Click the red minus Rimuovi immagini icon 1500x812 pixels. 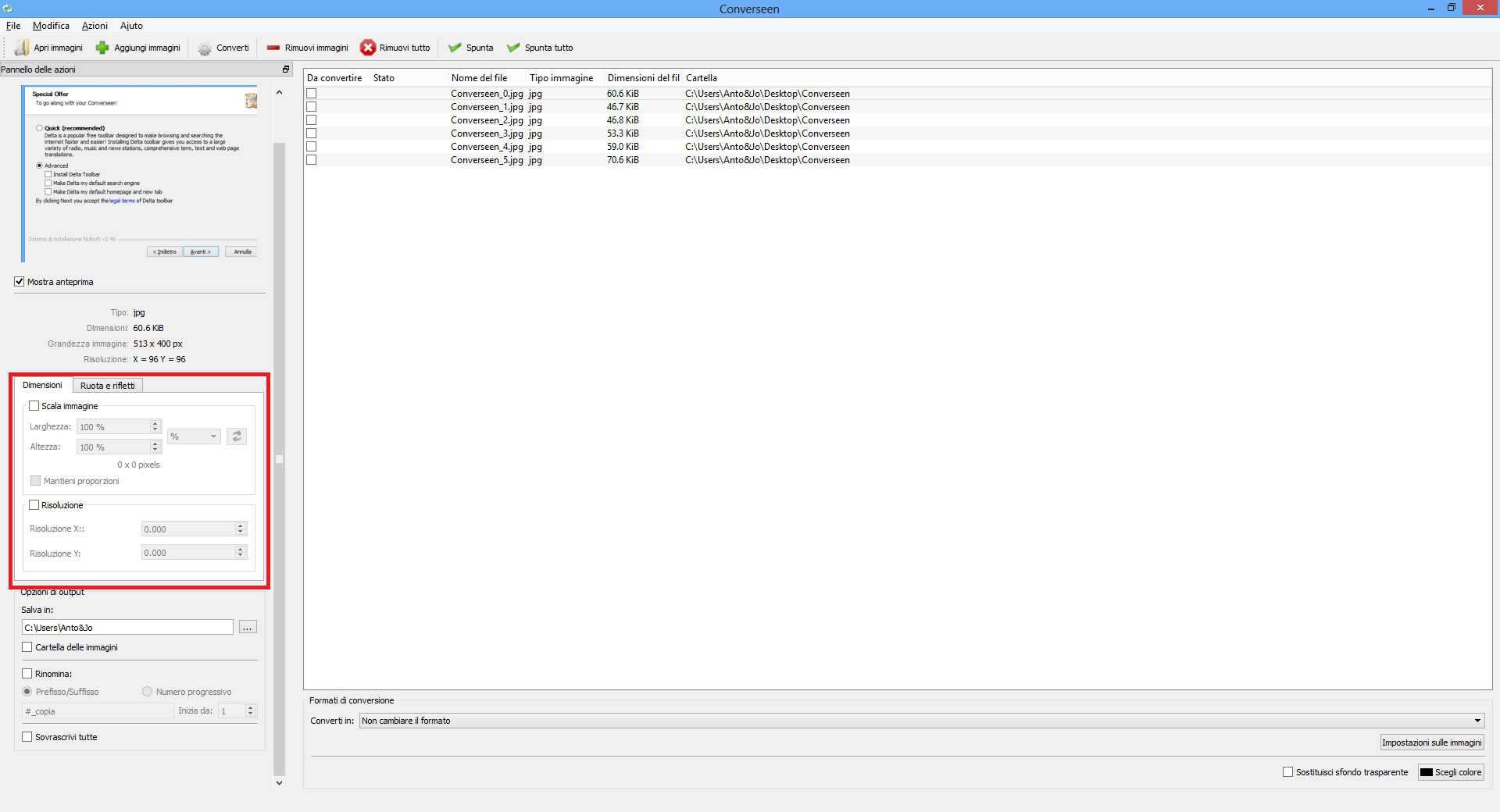click(273, 48)
